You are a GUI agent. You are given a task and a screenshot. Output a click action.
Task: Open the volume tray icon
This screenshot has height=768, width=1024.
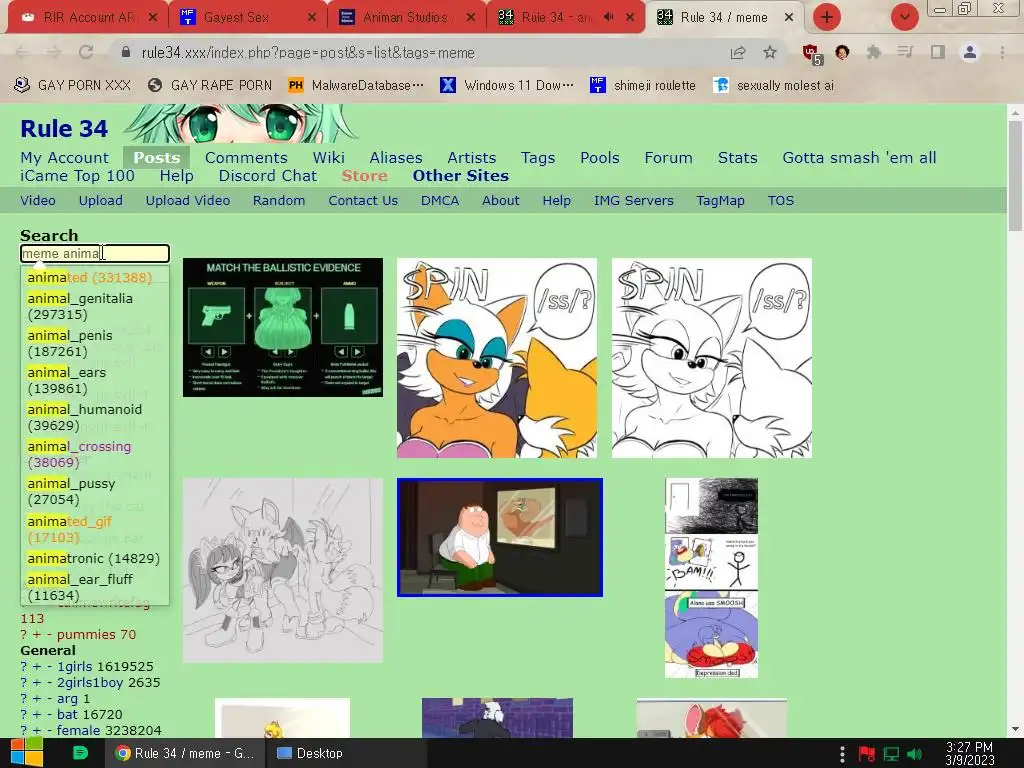pyautogui.click(x=915, y=754)
